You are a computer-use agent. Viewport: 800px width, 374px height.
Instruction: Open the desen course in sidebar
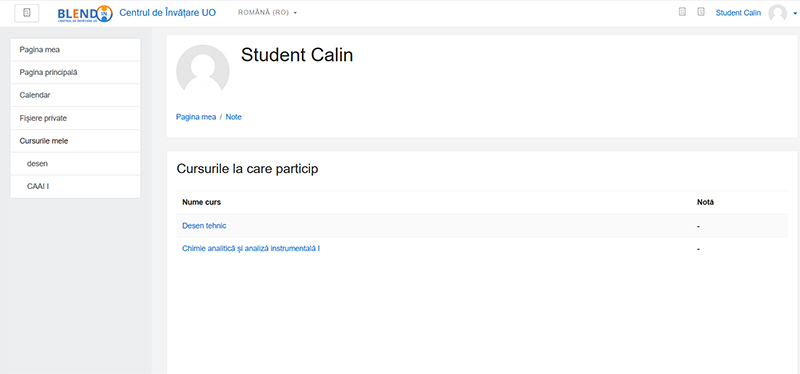(76, 164)
